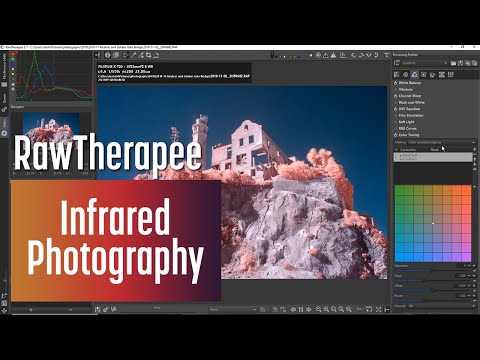The width and height of the screenshot is (480, 360).
Task: Adjust the Saturation slider
Action: 433,270
